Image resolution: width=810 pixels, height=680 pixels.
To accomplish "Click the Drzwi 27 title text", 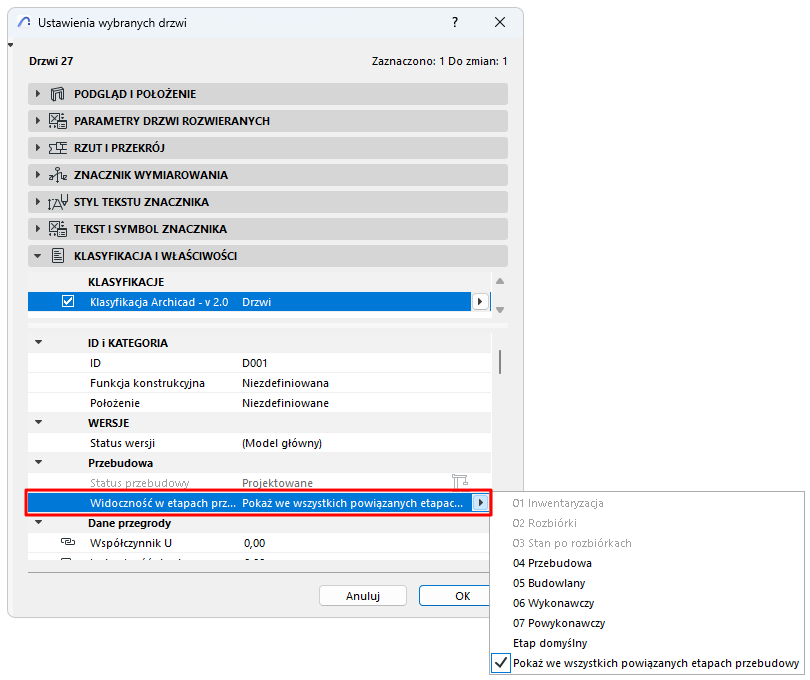I will pyautogui.click(x=51, y=61).
